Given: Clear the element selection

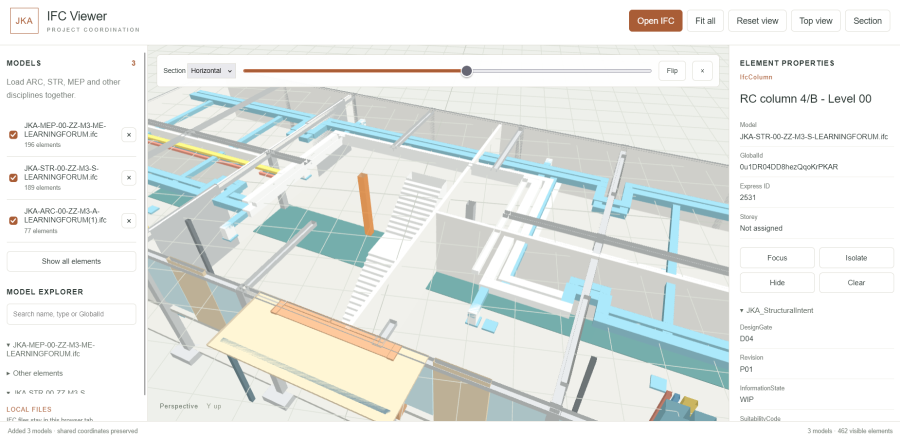Looking at the screenshot, I should [856, 282].
